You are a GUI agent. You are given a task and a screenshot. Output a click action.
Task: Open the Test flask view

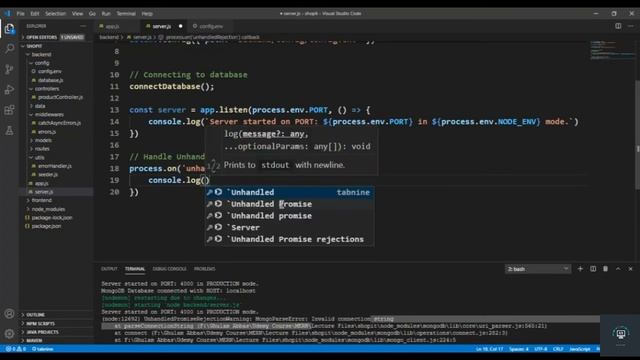(x=9, y=131)
